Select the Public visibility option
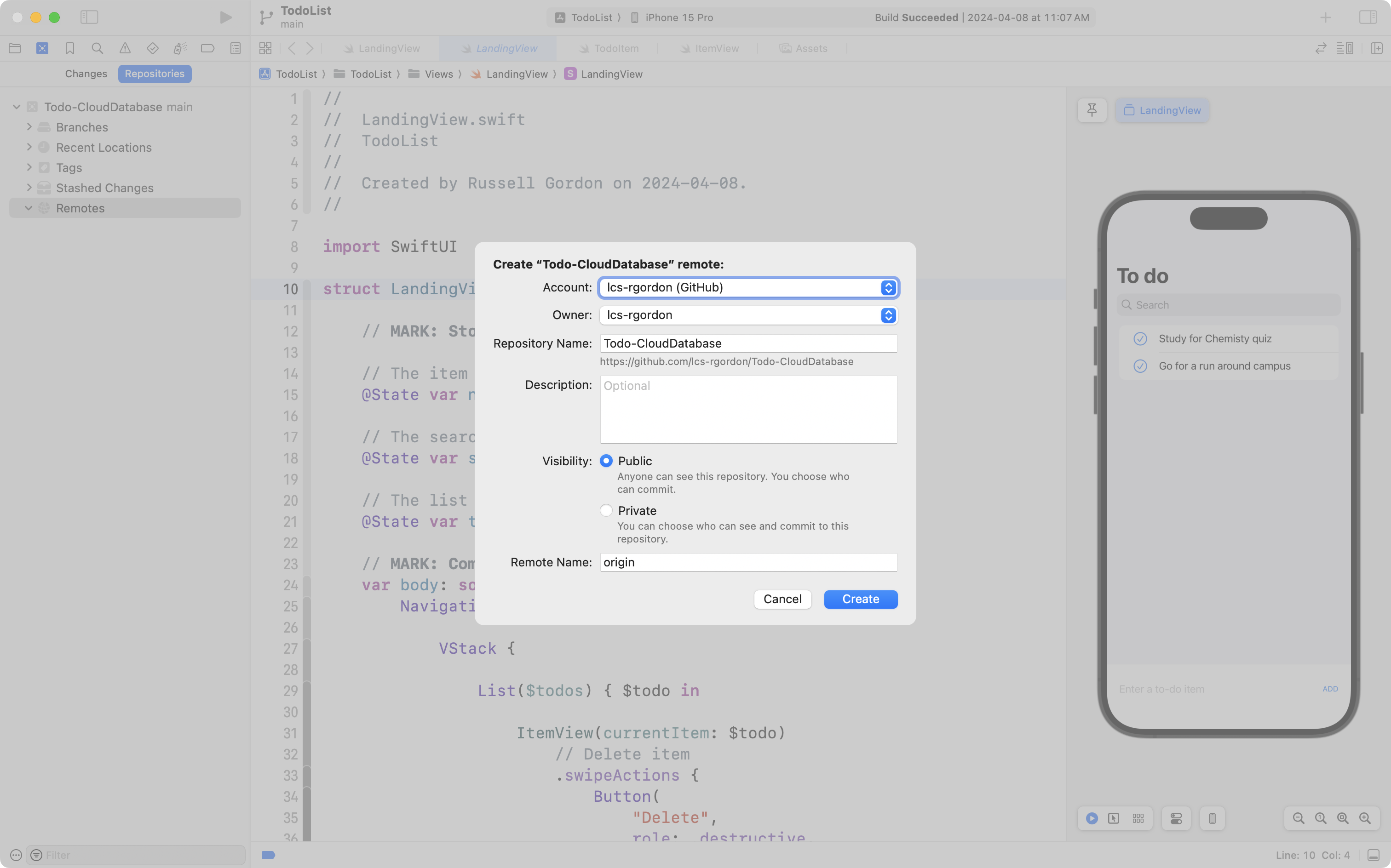 pos(606,461)
